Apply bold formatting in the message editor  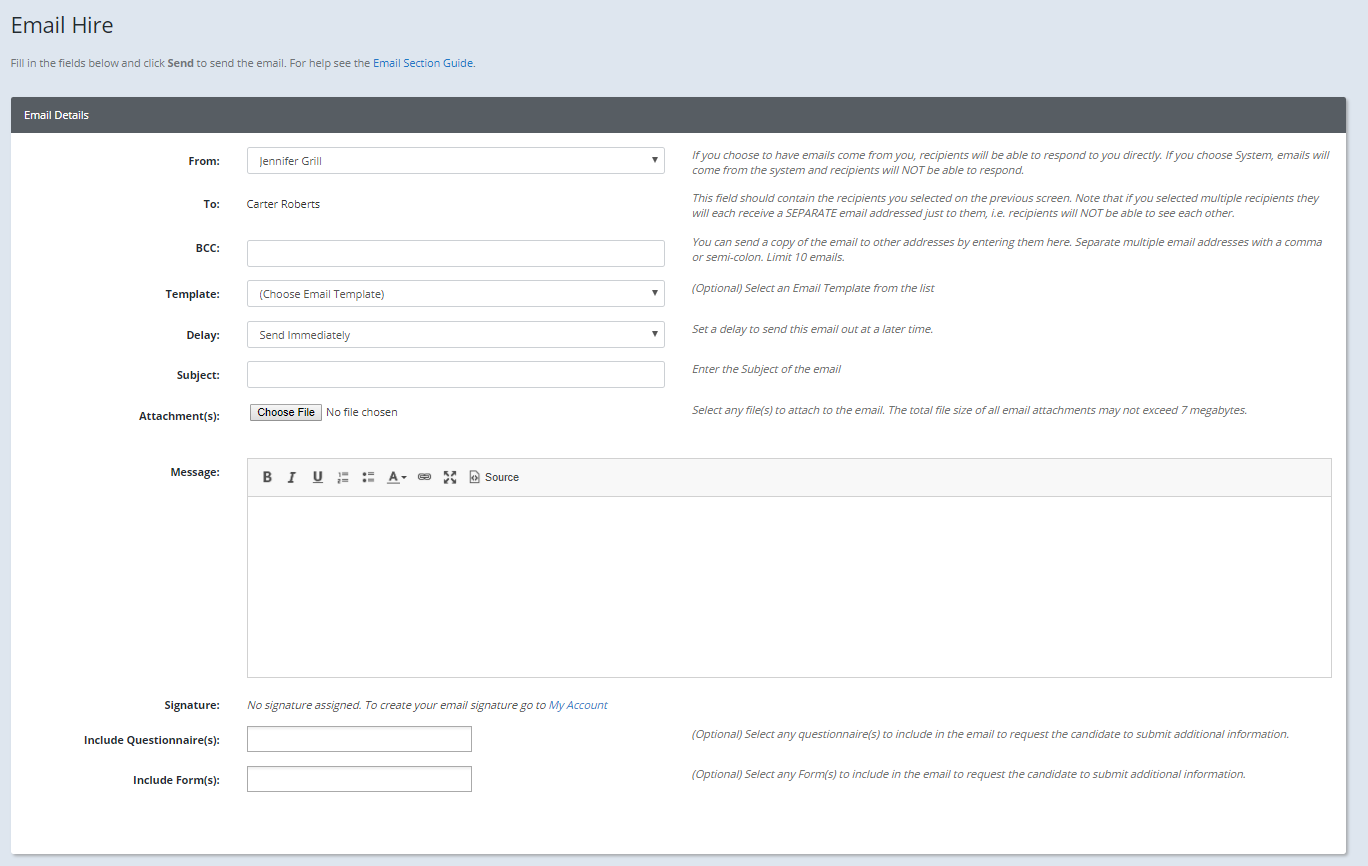267,476
